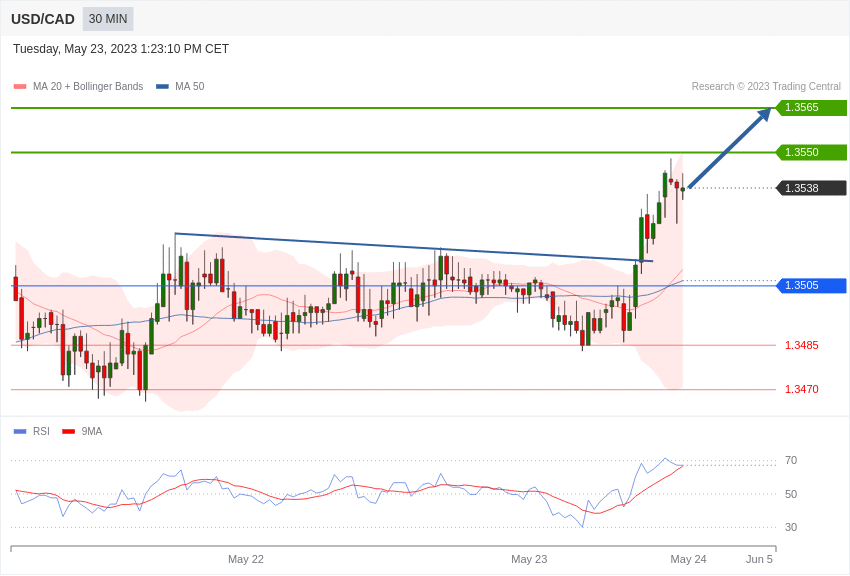
Task: Click the 30 MIN timeframe badge
Action: [x=108, y=19]
